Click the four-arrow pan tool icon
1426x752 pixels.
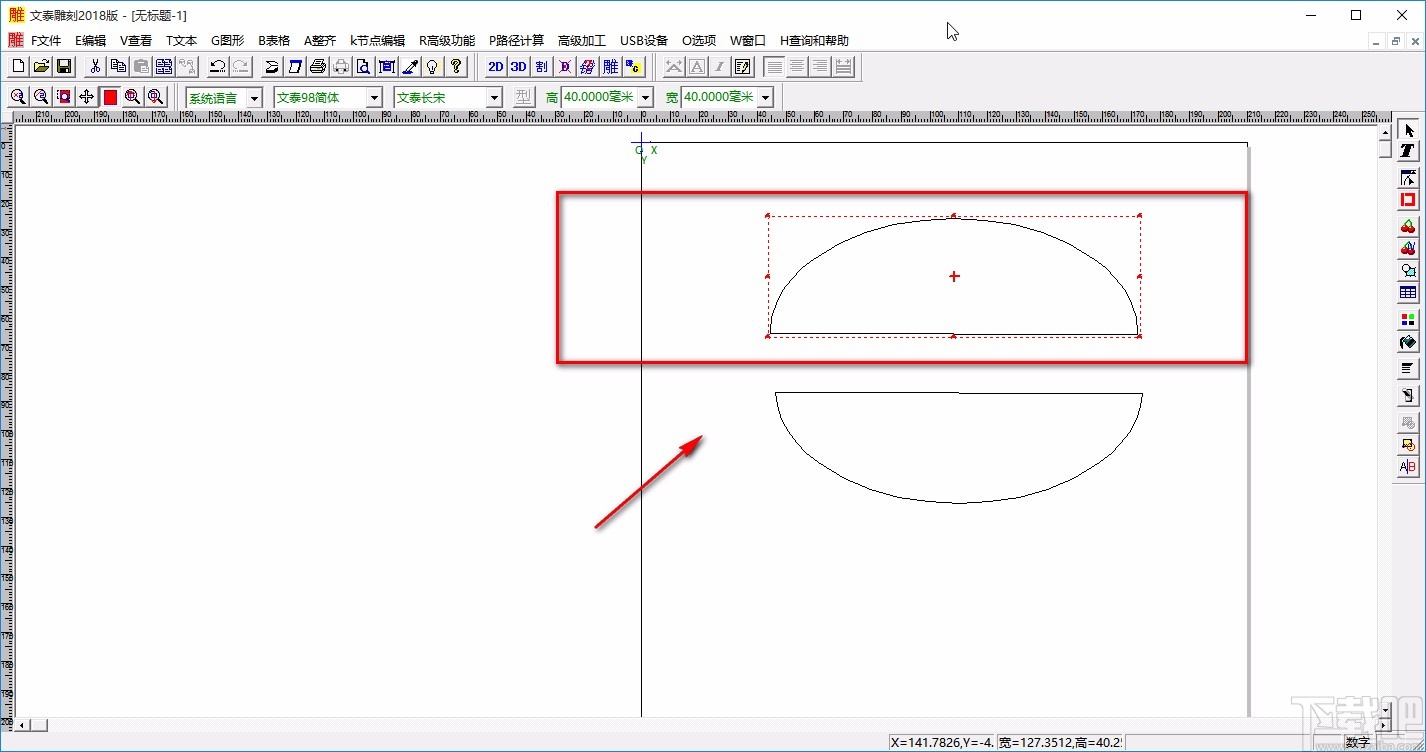point(87,97)
